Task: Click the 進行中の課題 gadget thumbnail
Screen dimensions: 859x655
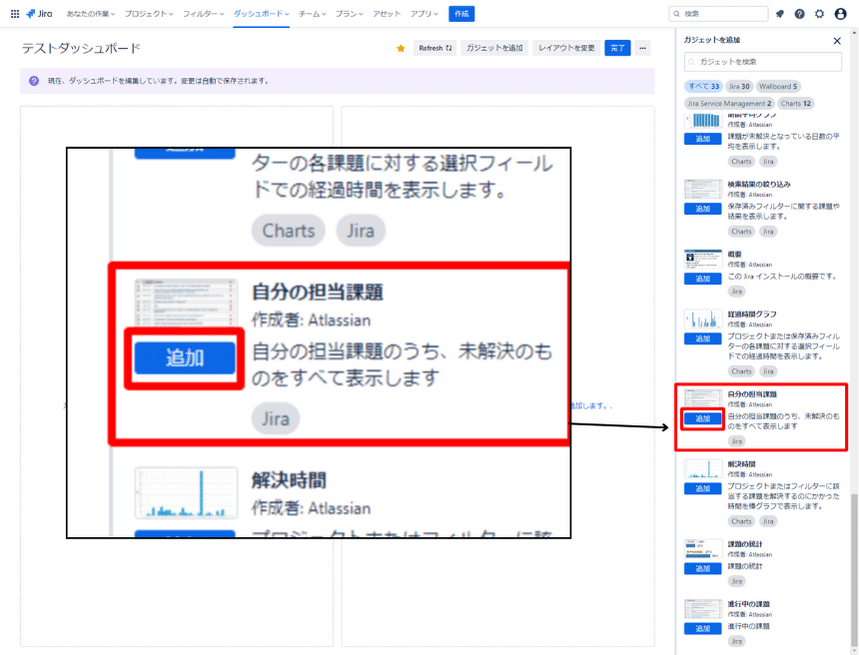Action: coord(703,609)
